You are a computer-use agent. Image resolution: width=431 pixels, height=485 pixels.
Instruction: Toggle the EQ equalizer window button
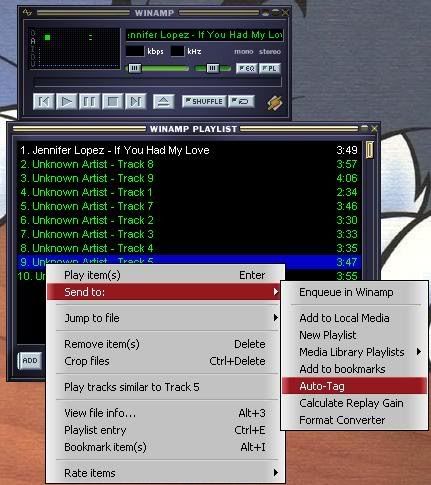[246, 68]
